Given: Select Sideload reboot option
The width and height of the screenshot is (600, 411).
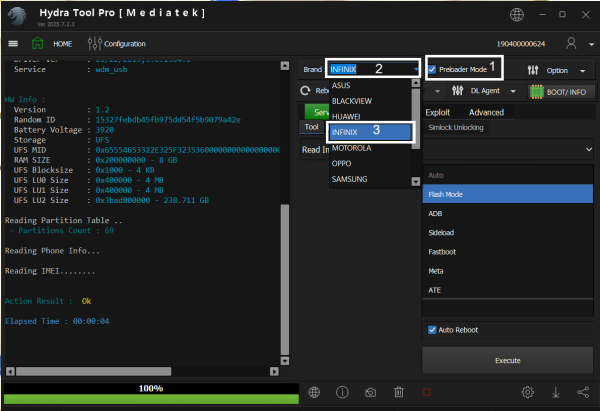Looking at the screenshot, I should (x=507, y=232).
